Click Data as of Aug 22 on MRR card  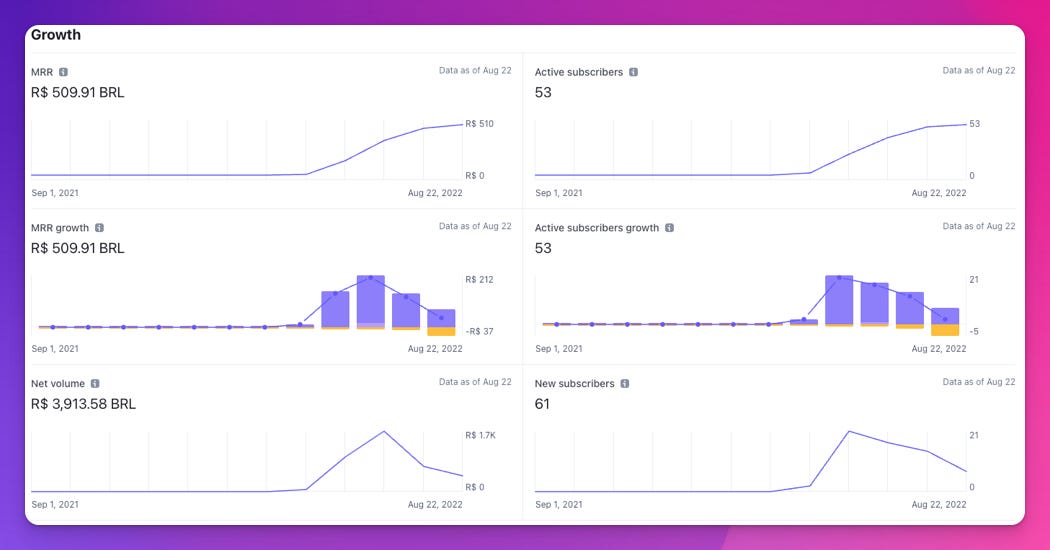click(475, 70)
